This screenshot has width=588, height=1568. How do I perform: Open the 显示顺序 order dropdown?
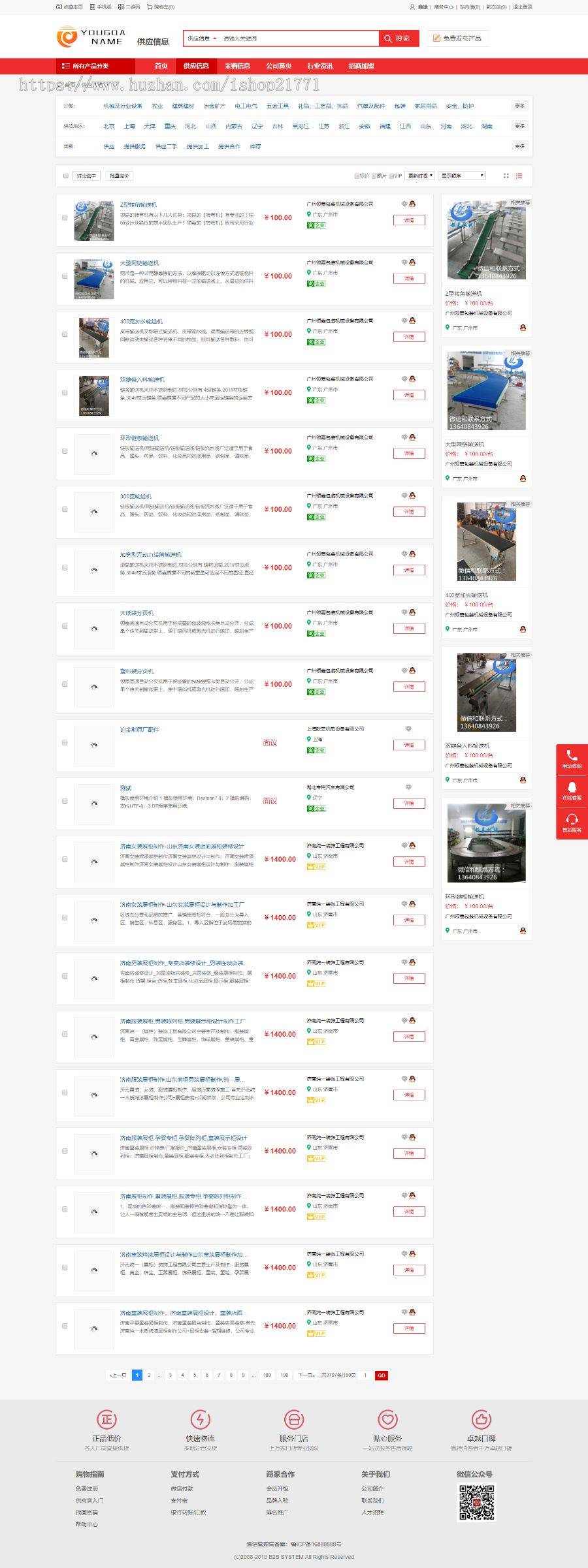(462, 176)
